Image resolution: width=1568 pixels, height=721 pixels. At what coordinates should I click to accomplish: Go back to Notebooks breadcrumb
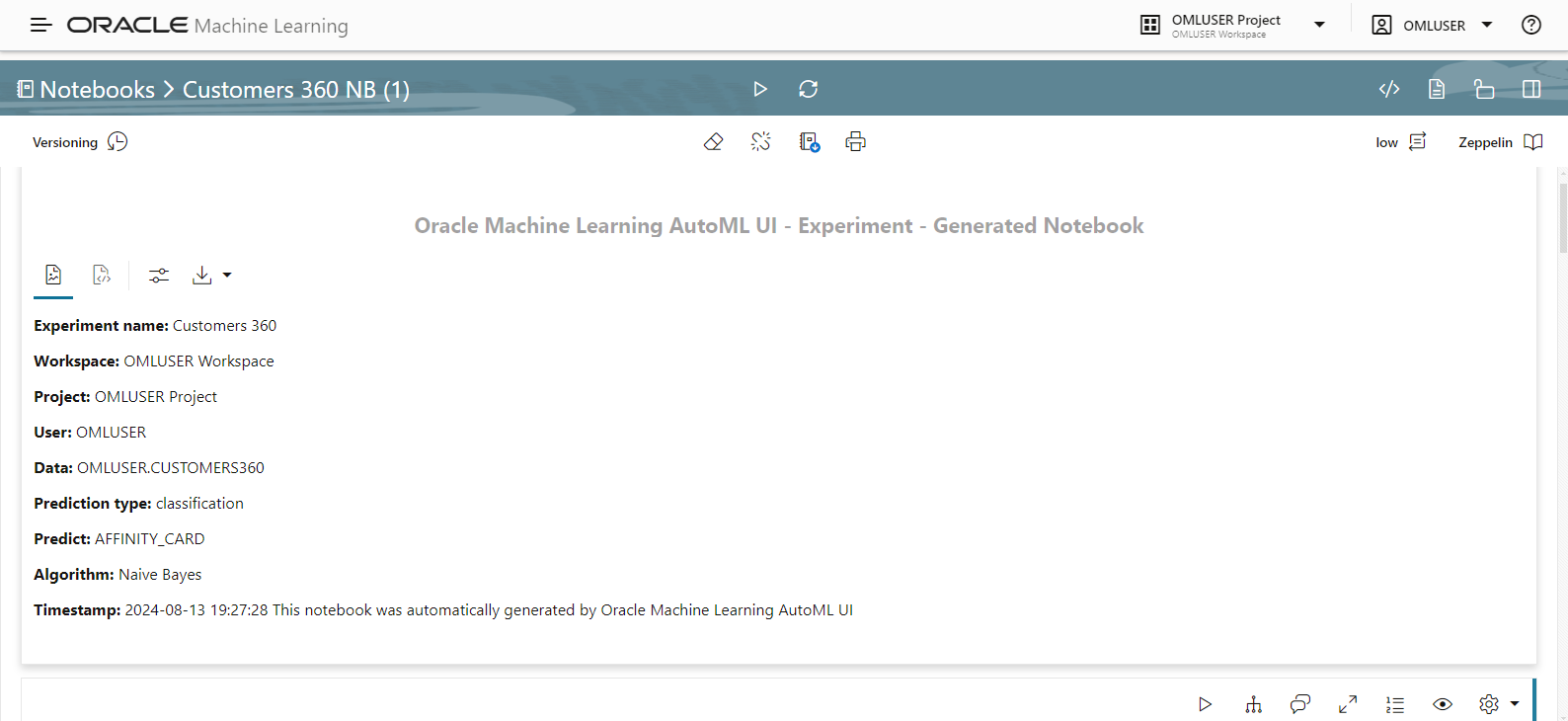[98, 89]
